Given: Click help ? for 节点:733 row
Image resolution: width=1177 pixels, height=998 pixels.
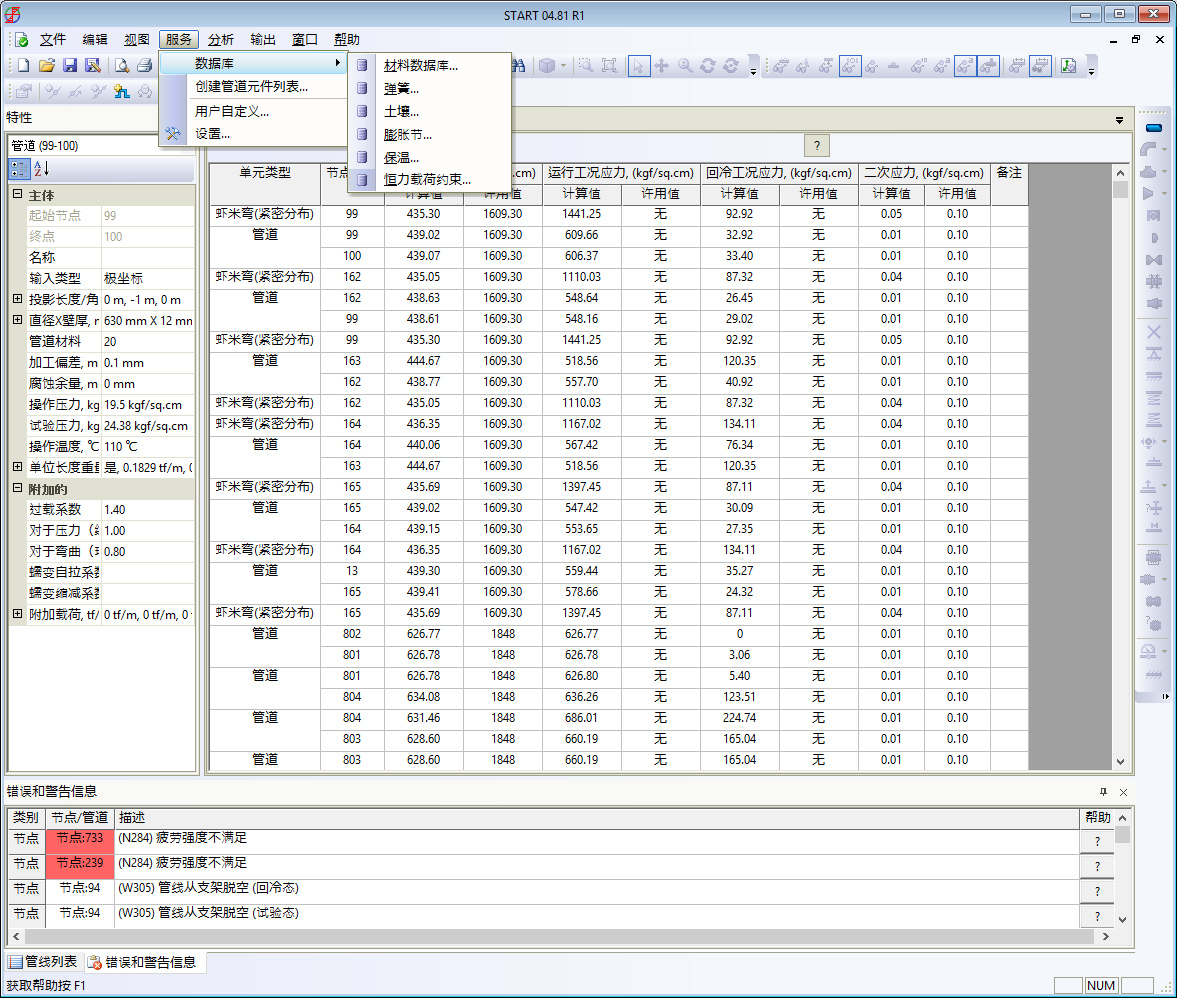Looking at the screenshot, I should pos(1097,841).
